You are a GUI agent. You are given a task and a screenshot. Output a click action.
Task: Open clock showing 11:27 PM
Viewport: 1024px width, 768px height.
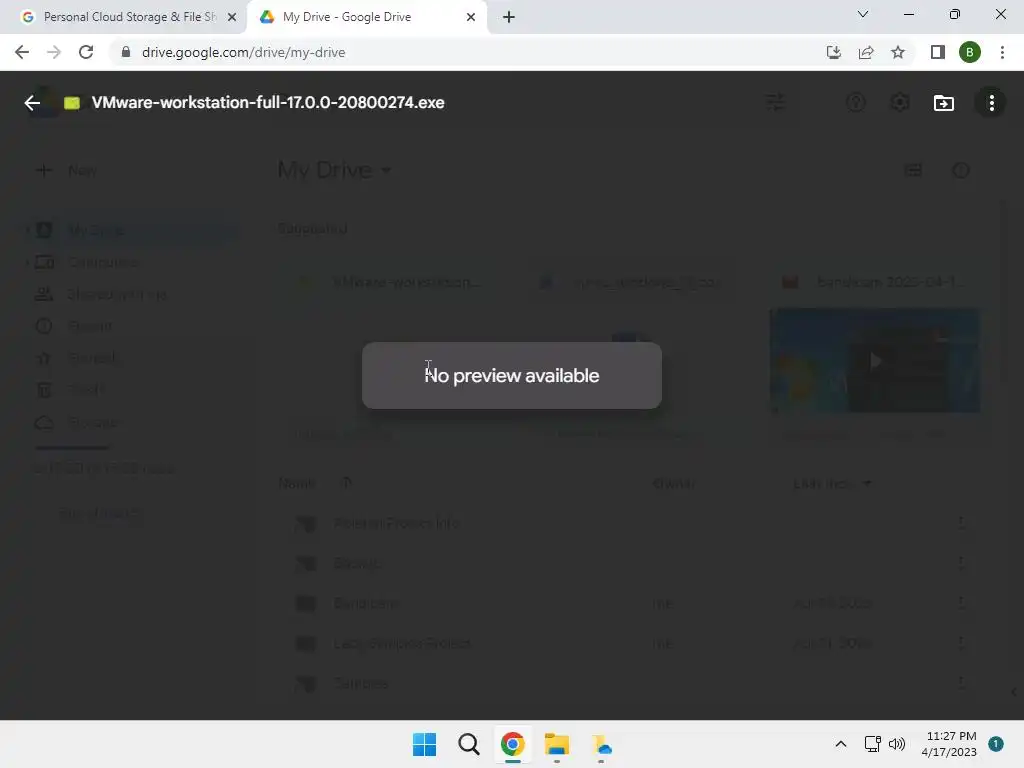point(949,744)
